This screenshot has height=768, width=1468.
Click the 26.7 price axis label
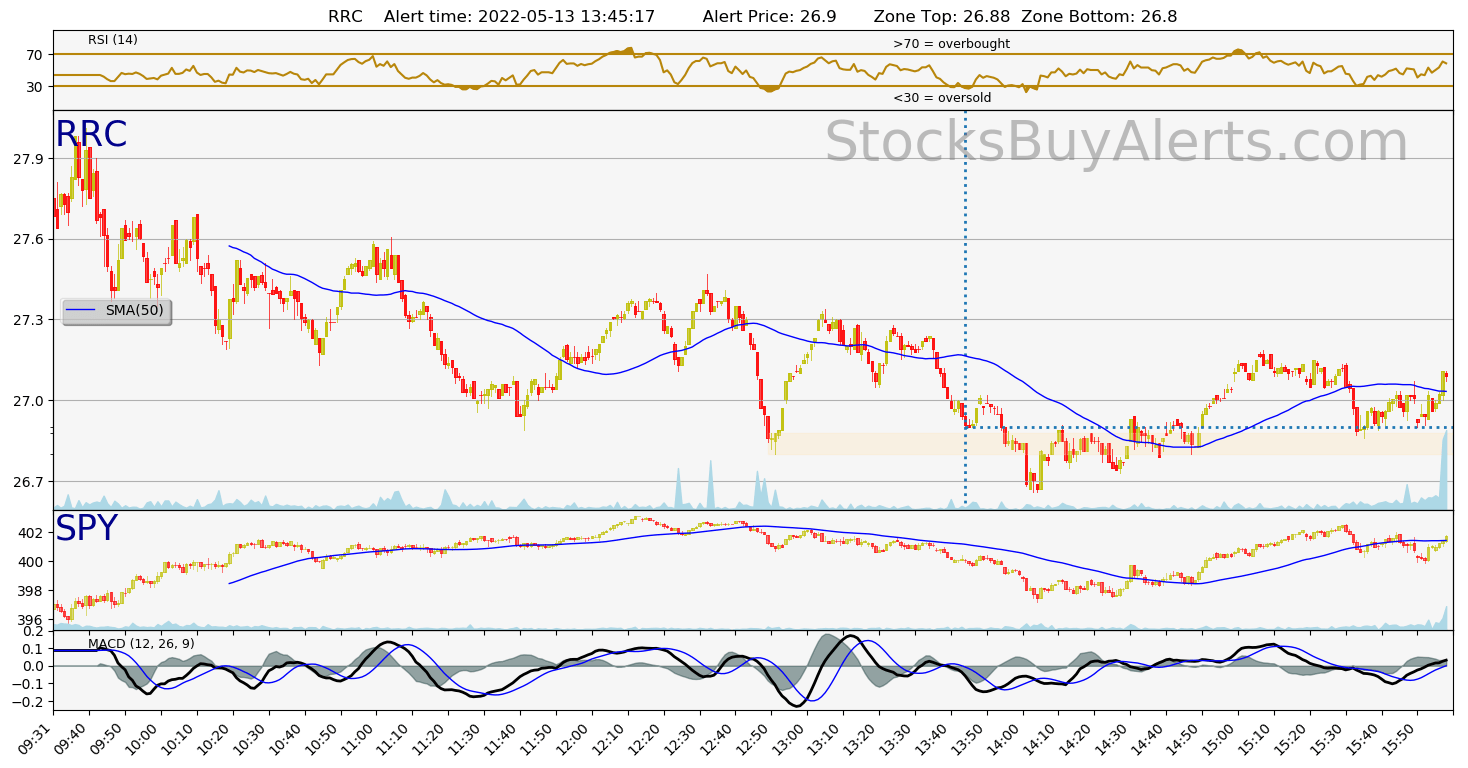pos(27,482)
